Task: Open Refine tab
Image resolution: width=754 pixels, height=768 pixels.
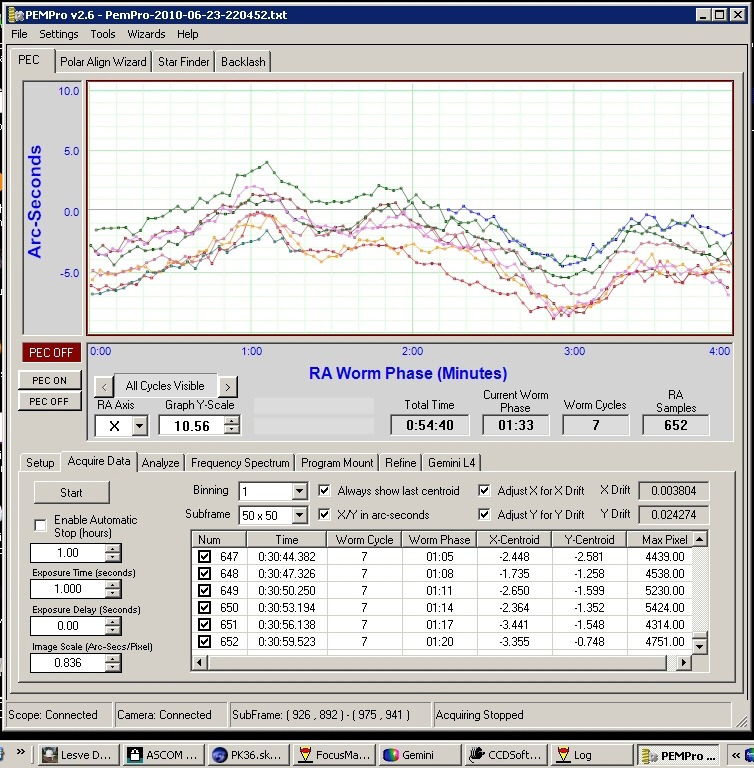Action: (400, 462)
